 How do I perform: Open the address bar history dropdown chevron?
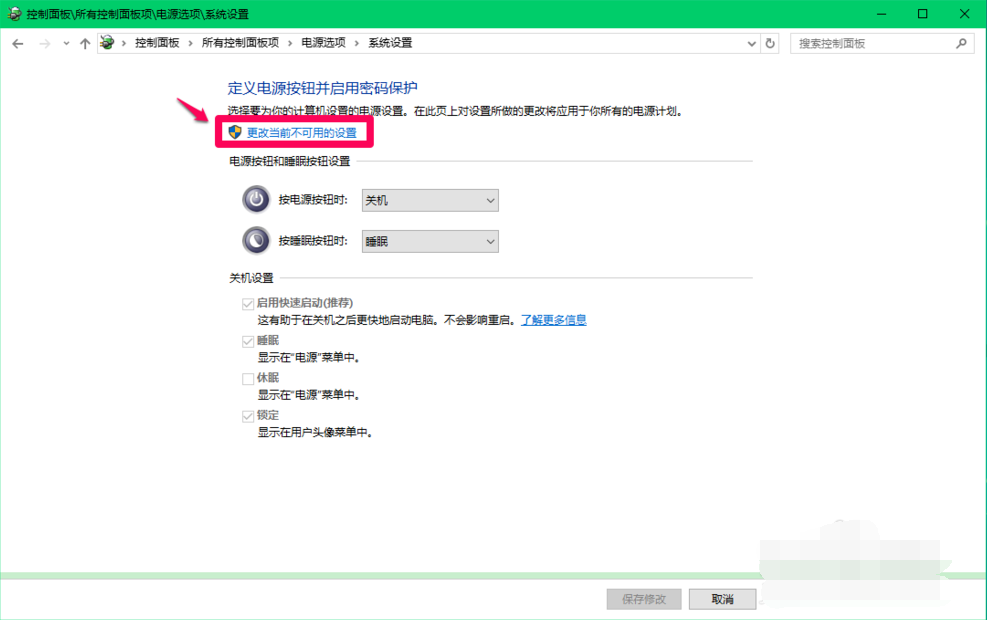pyautogui.click(x=752, y=44)
